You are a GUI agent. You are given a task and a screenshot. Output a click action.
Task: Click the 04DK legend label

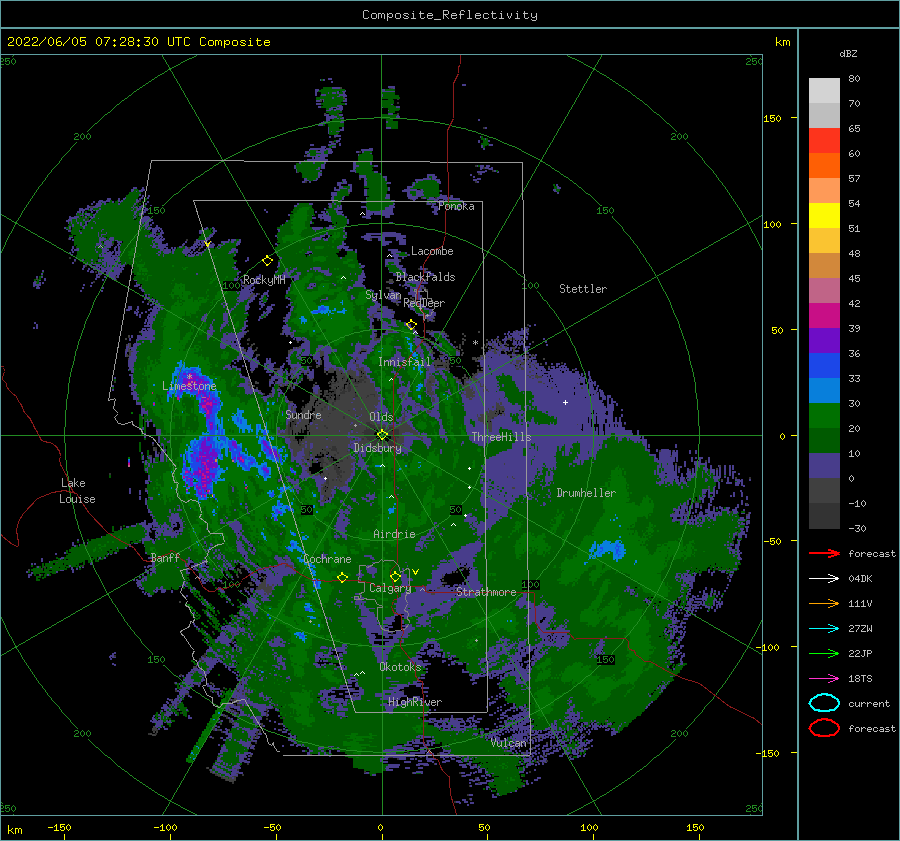[860, 578]
